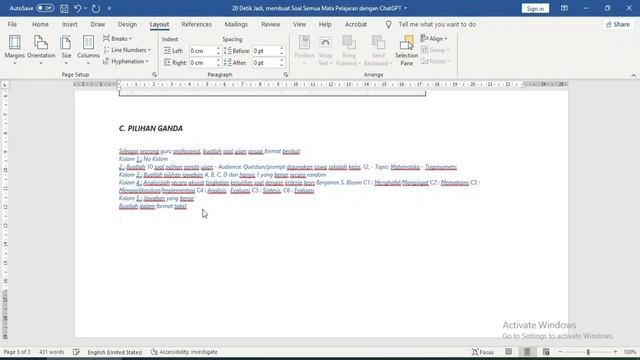Redo the last action
Image resolution: width=640 pixels, height=360 pixels.
tap(96, 8)
